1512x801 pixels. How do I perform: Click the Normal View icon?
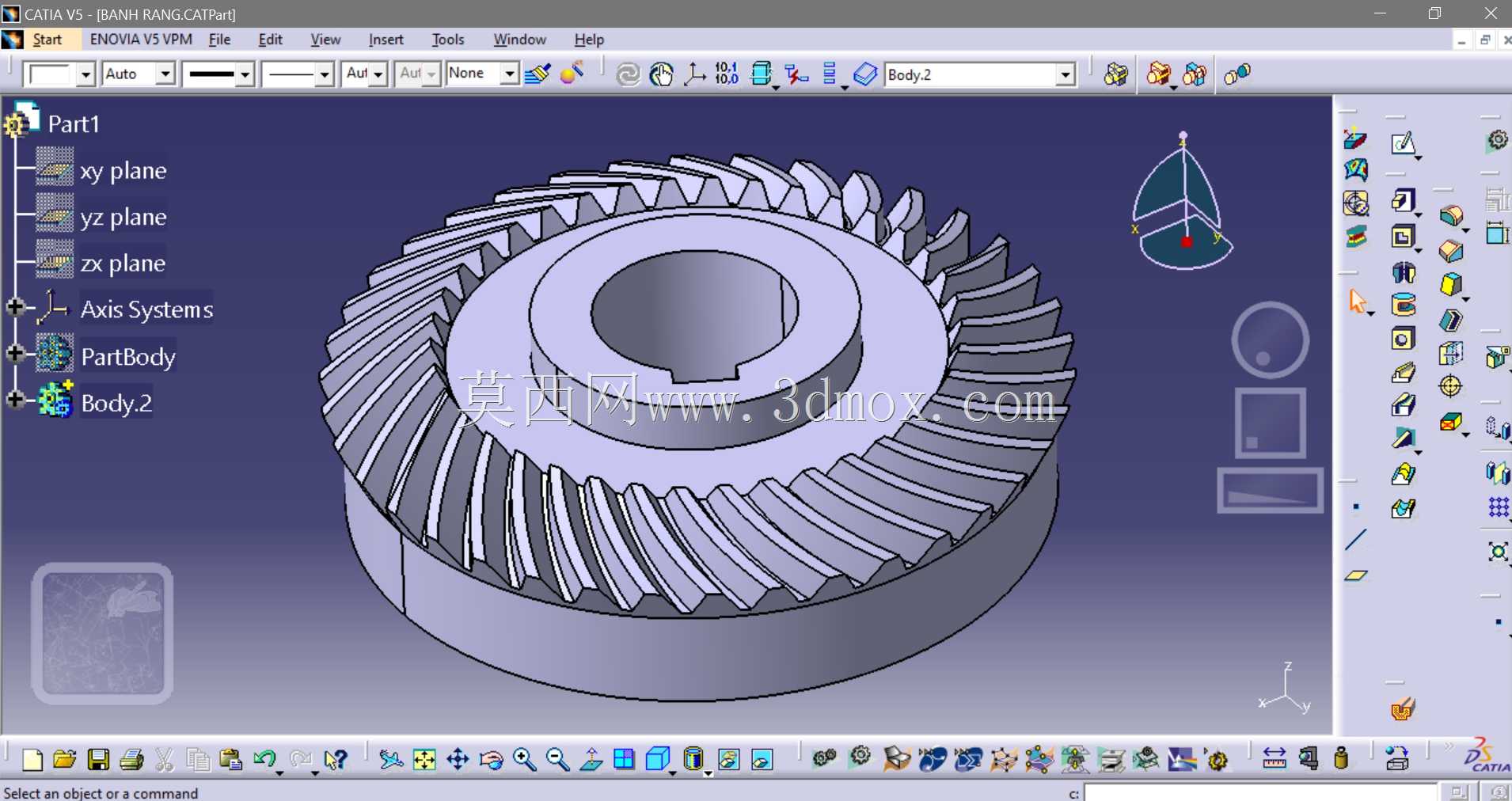pos(591,760)
